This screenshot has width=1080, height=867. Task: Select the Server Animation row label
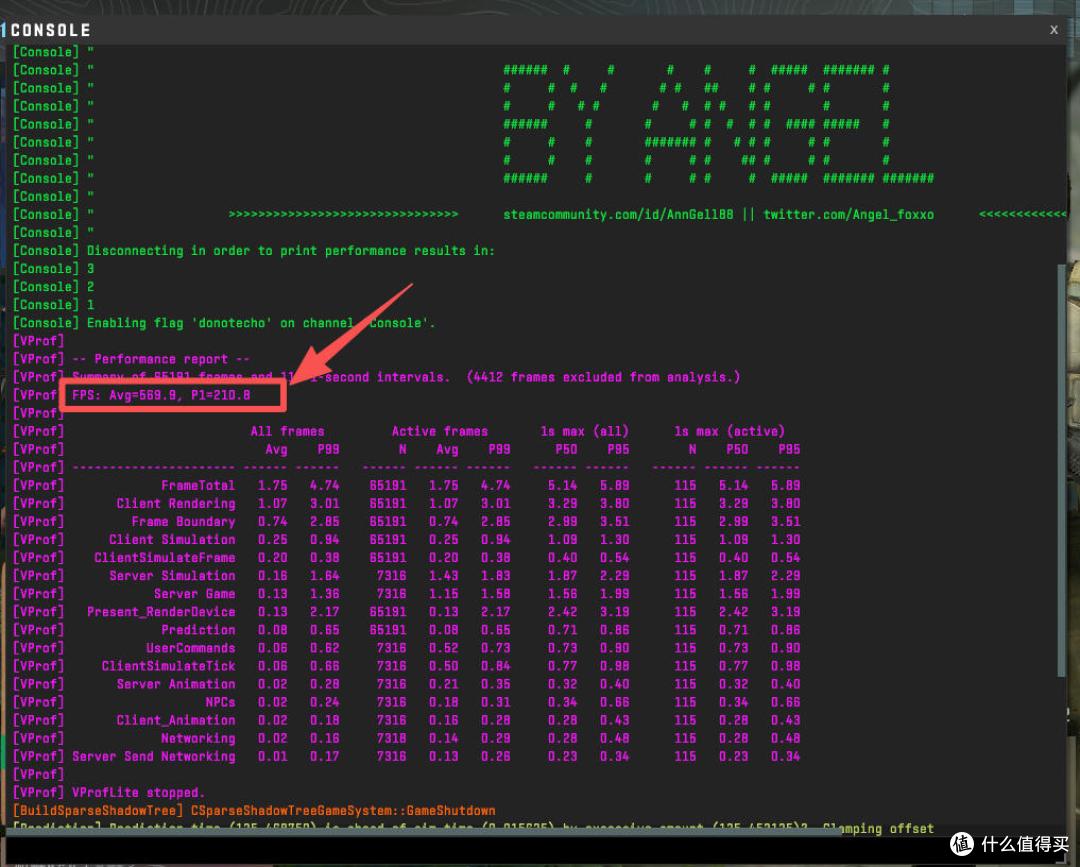tap(176, 684)
